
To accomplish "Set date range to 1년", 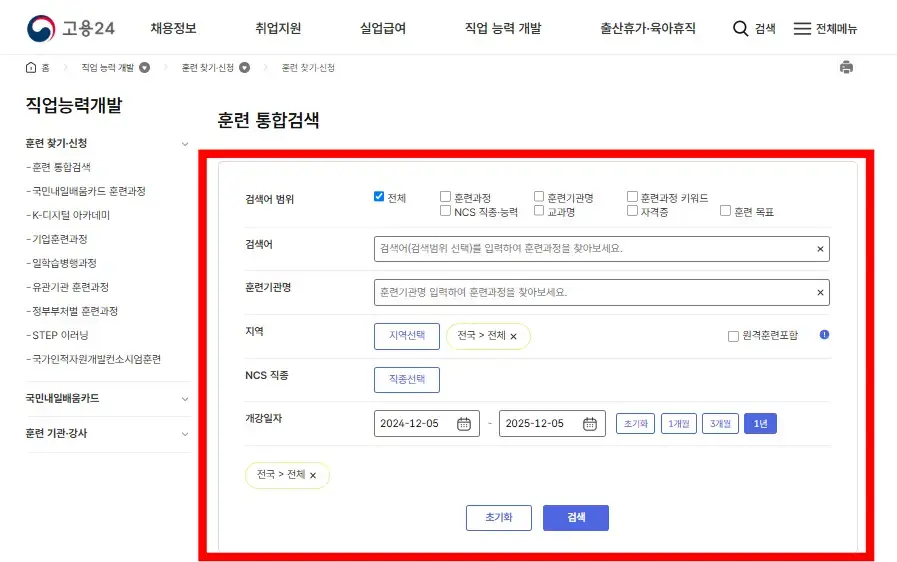I will click(x=760, y=424).
